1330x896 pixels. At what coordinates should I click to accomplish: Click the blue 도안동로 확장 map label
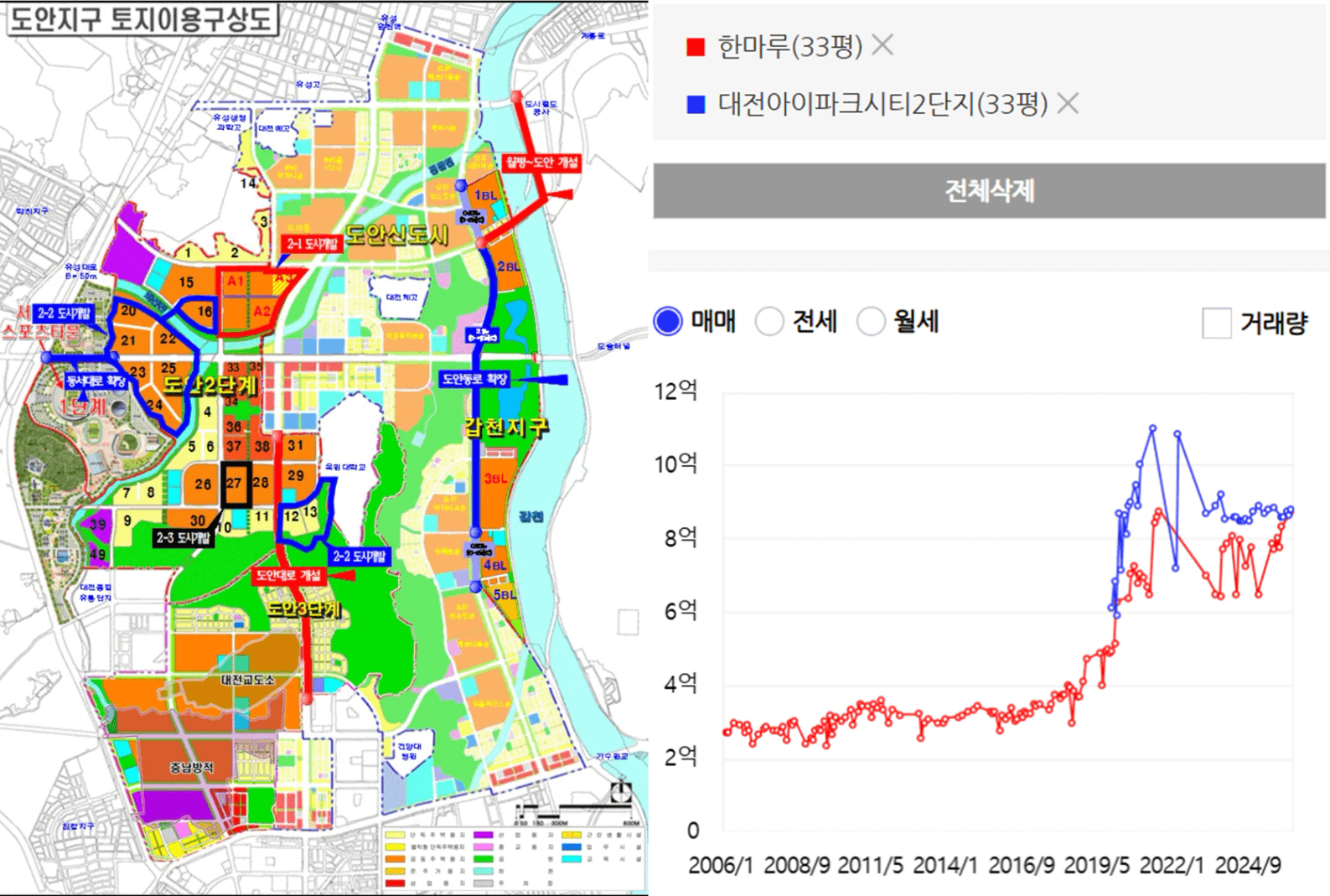474,380
